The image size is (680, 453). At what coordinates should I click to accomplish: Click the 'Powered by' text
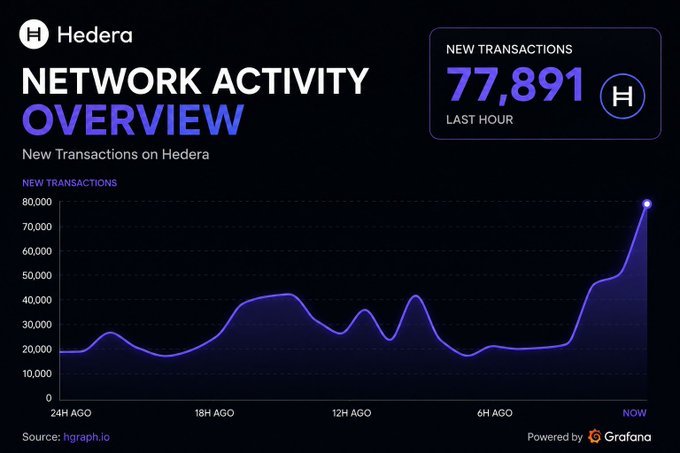[555, 437]
